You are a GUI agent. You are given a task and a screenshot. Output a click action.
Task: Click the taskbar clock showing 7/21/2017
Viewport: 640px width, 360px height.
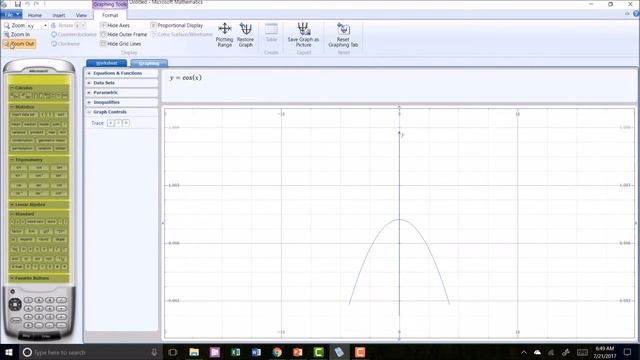point(604,352)
